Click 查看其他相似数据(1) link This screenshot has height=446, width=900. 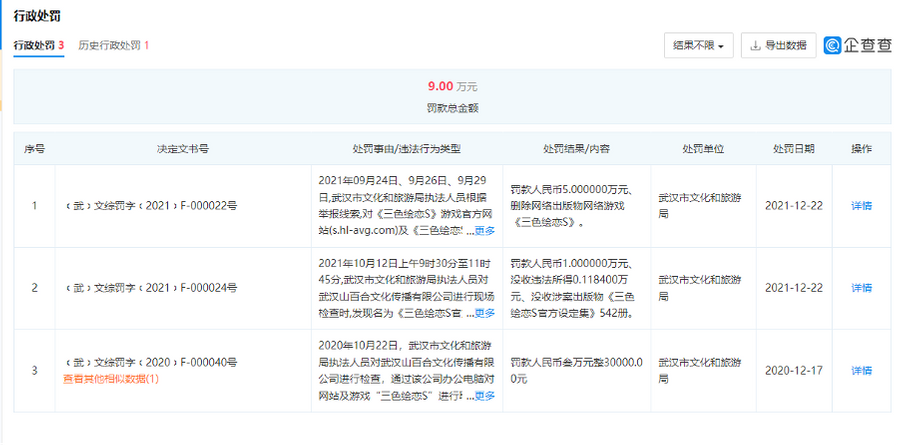[110, 379]
